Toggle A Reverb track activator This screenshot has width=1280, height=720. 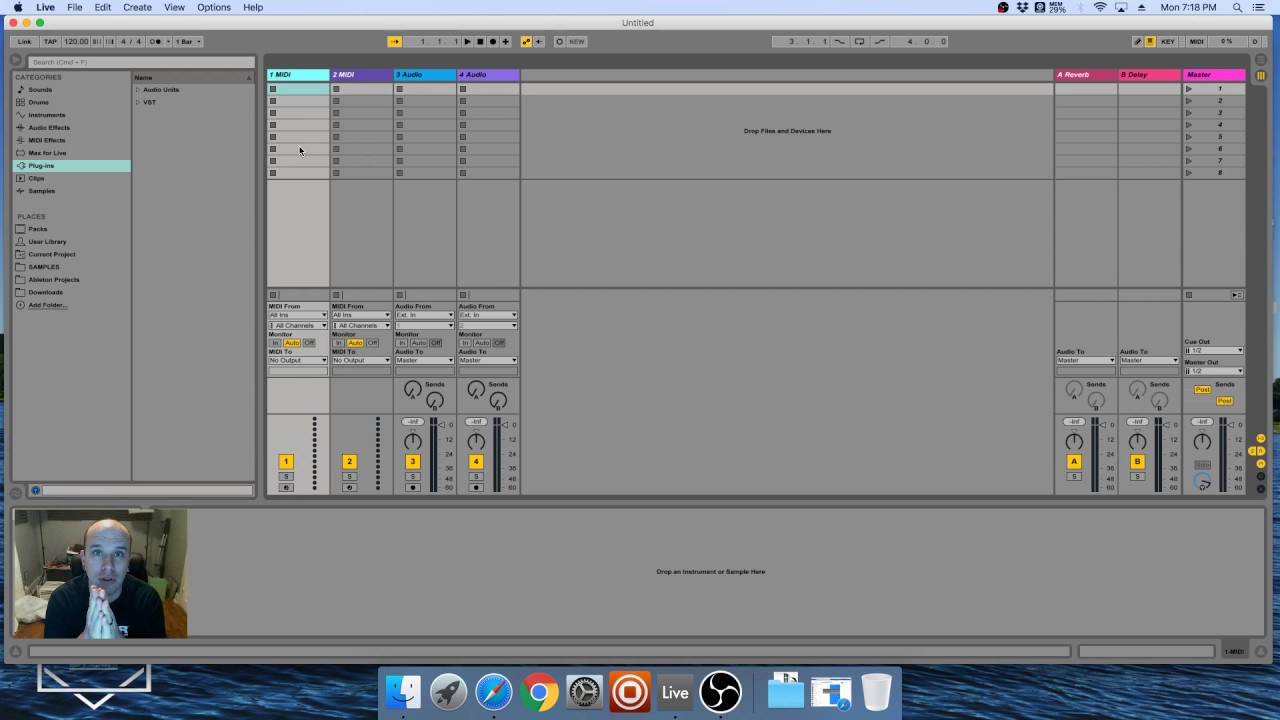(1074, 461)
